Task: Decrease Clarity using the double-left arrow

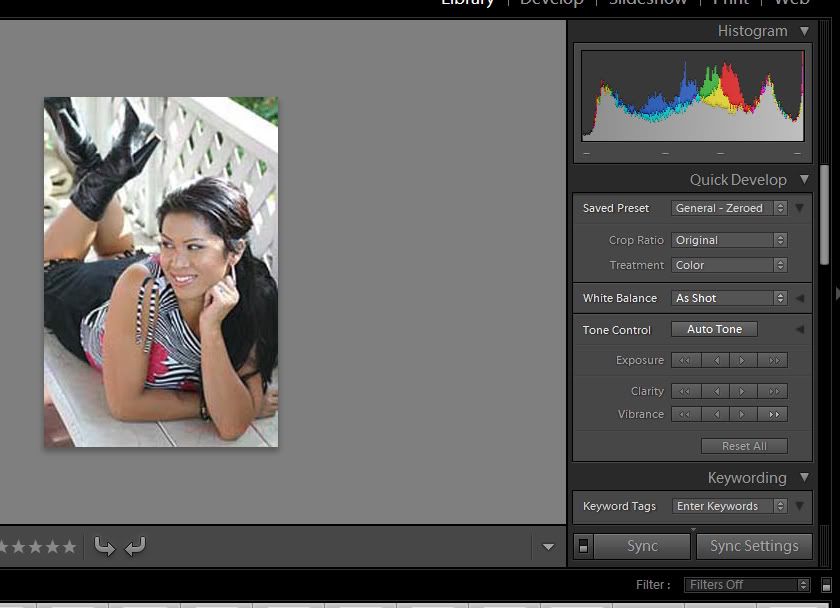Action: (x=685, y=391)
